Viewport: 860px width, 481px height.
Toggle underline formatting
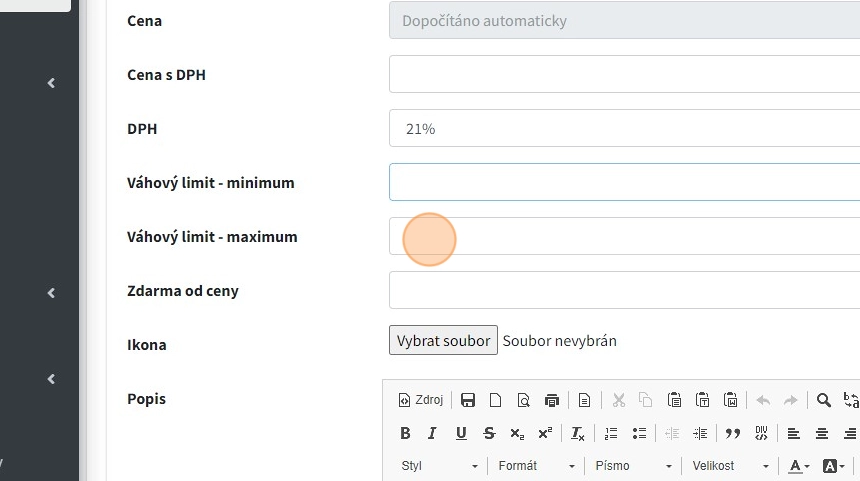tap(461, 433)
